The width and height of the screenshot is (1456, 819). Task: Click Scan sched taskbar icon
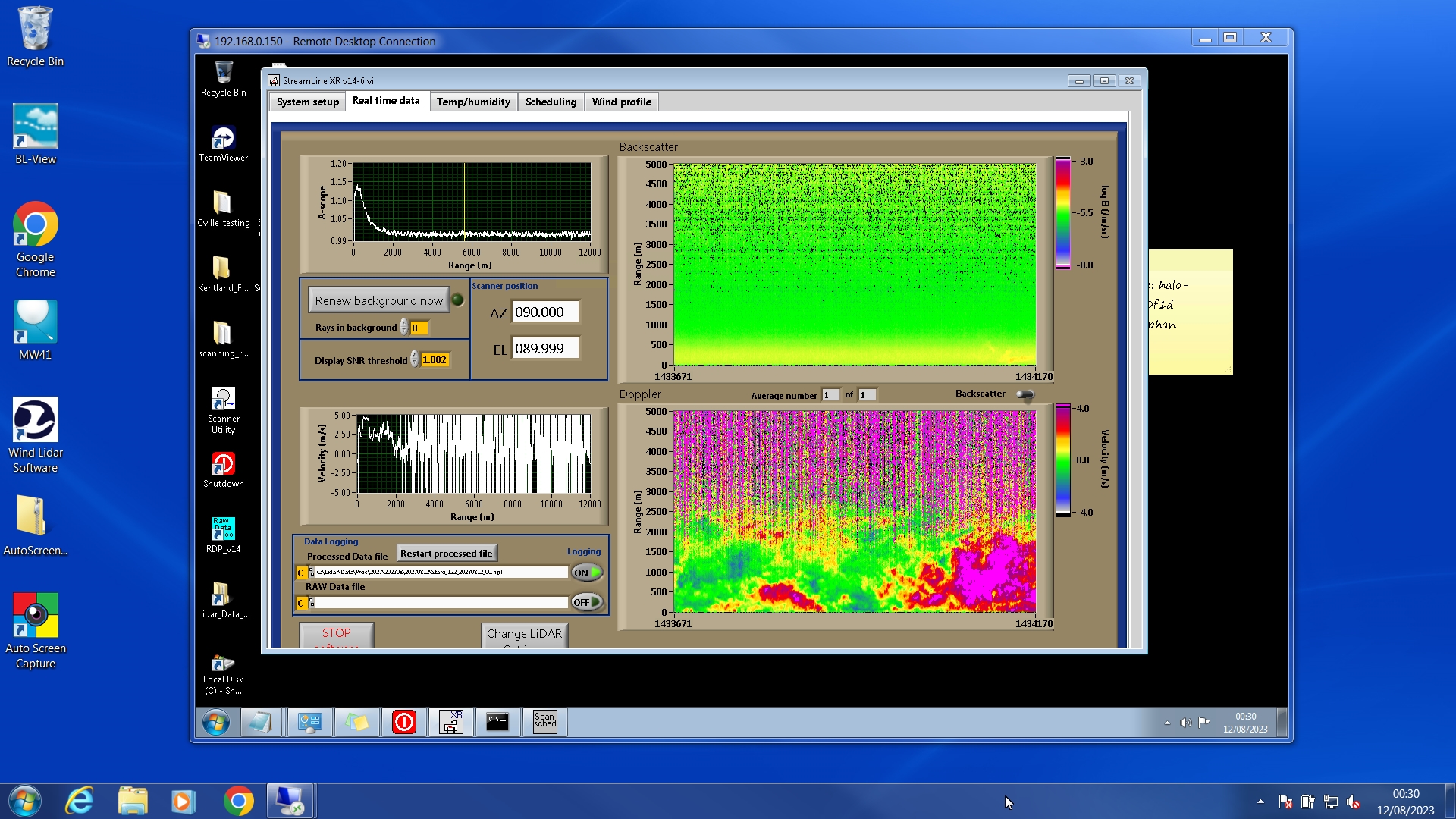[x=544, y=722]
